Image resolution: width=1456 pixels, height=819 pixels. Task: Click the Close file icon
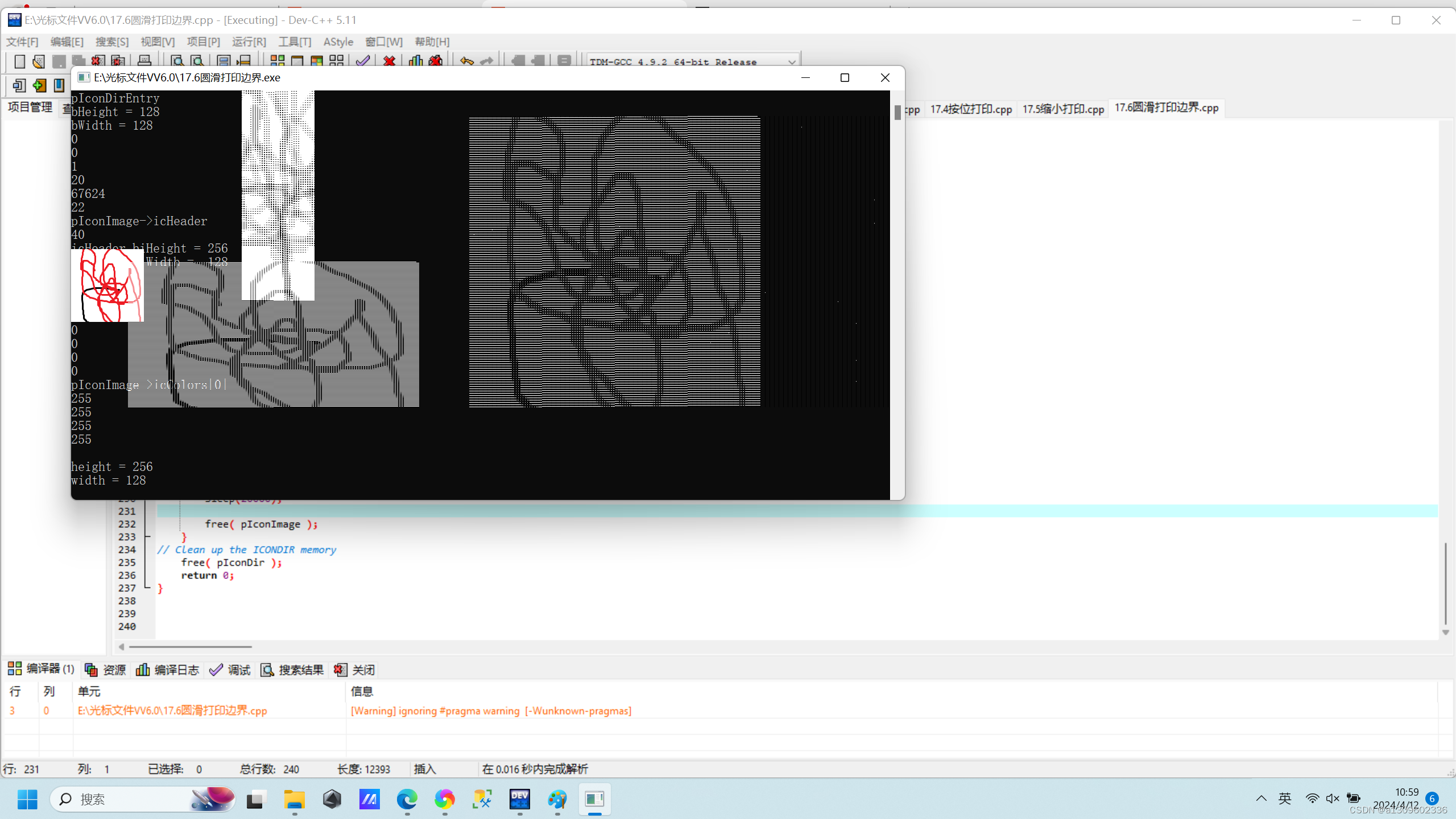[98, 61]
